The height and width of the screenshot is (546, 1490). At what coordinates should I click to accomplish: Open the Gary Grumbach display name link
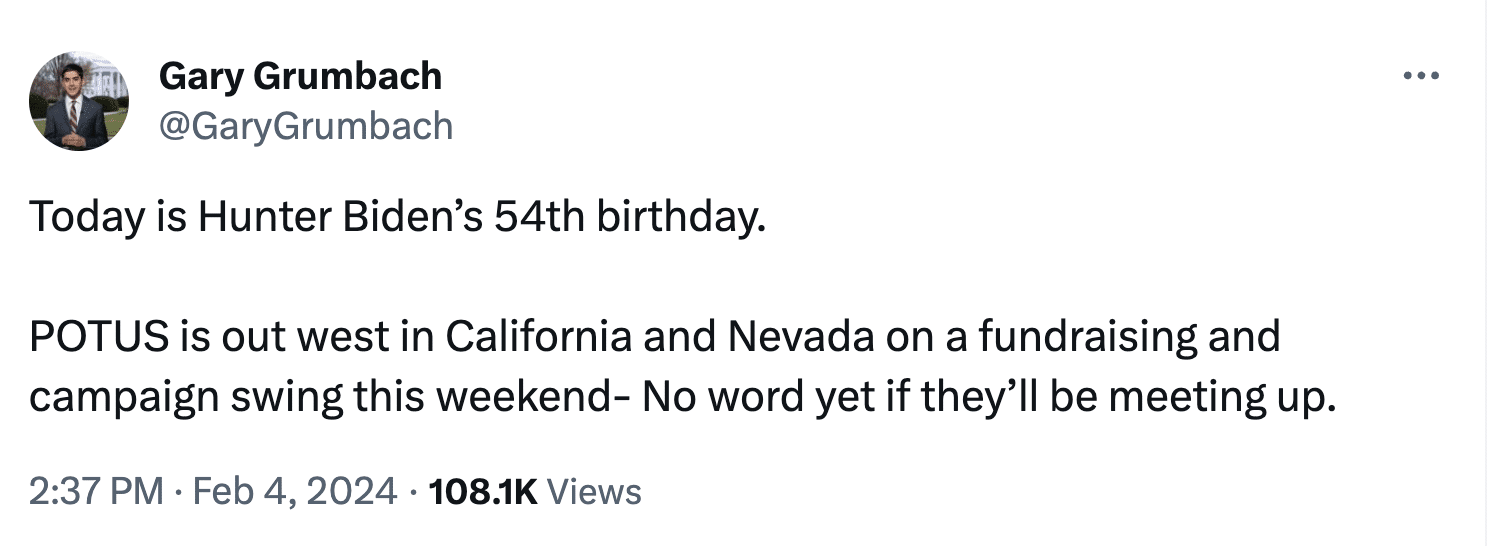point(300,76)
